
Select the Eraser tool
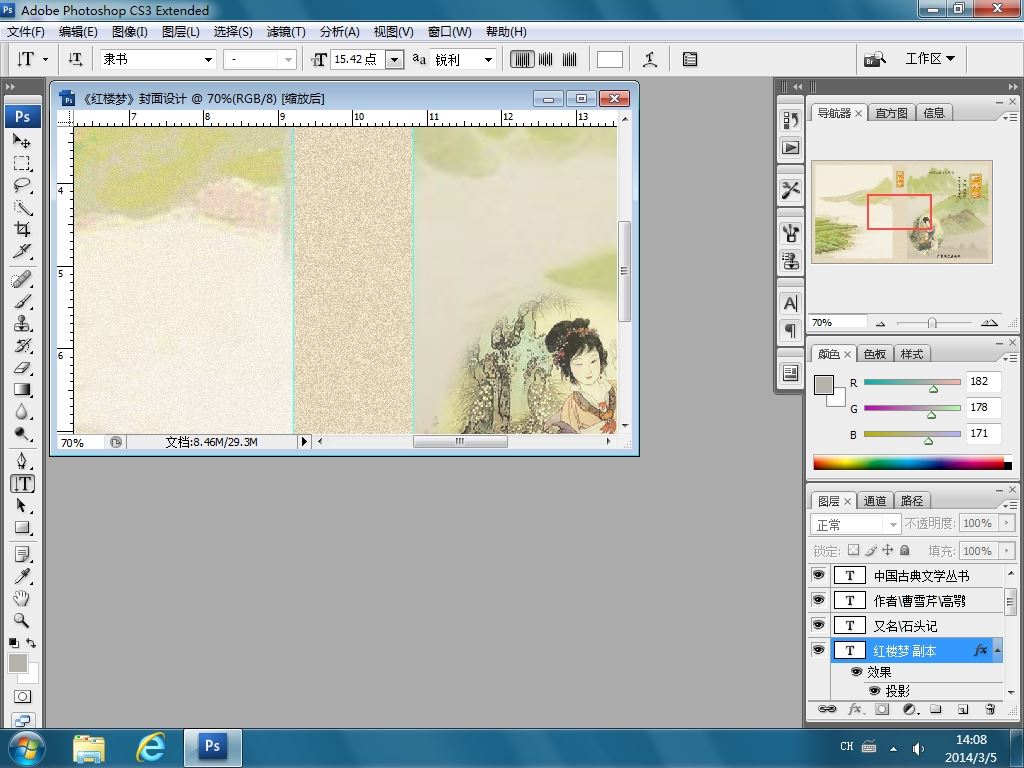tap(22, 368)
